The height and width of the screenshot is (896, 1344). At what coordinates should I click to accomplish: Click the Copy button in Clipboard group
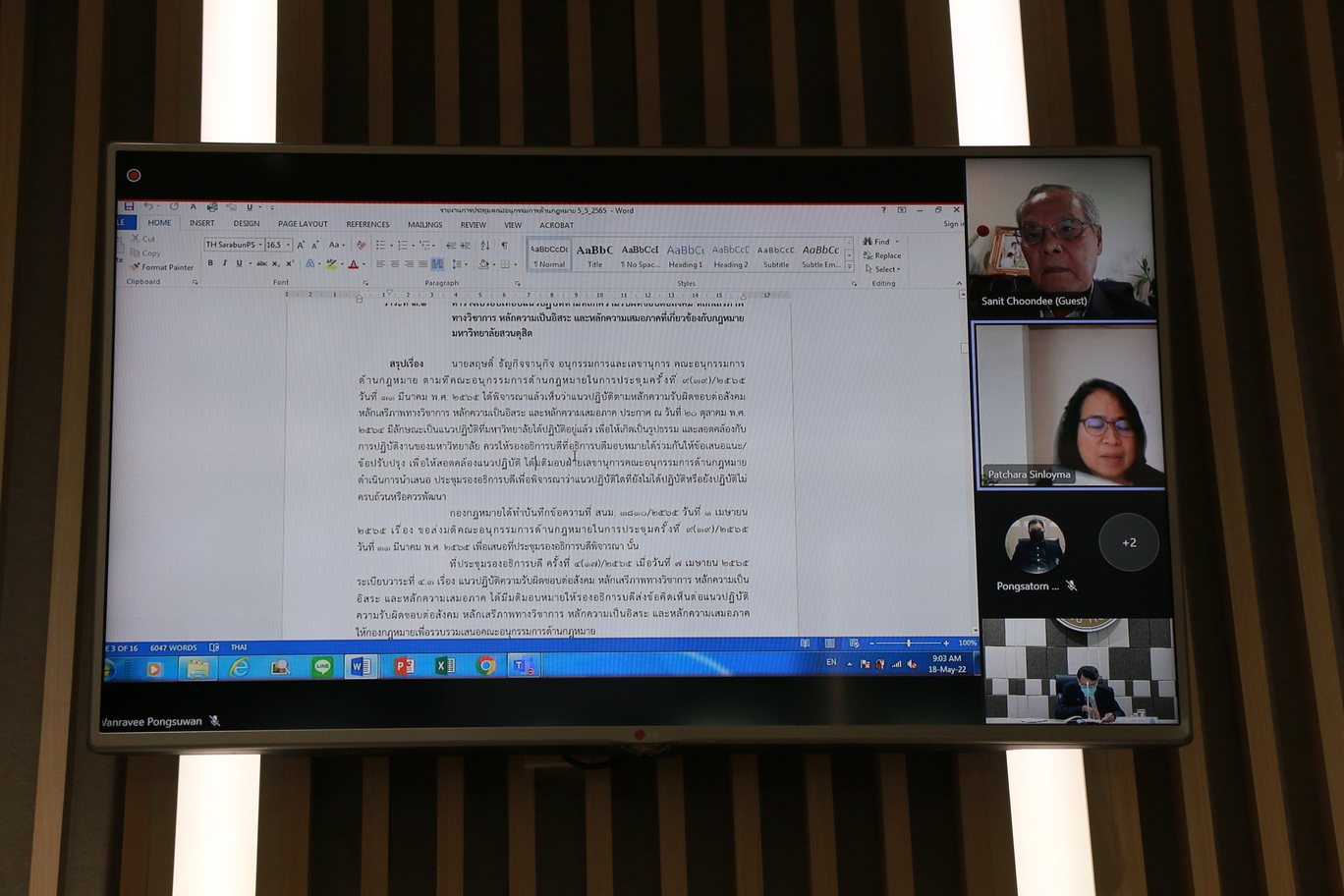point(145,252)
